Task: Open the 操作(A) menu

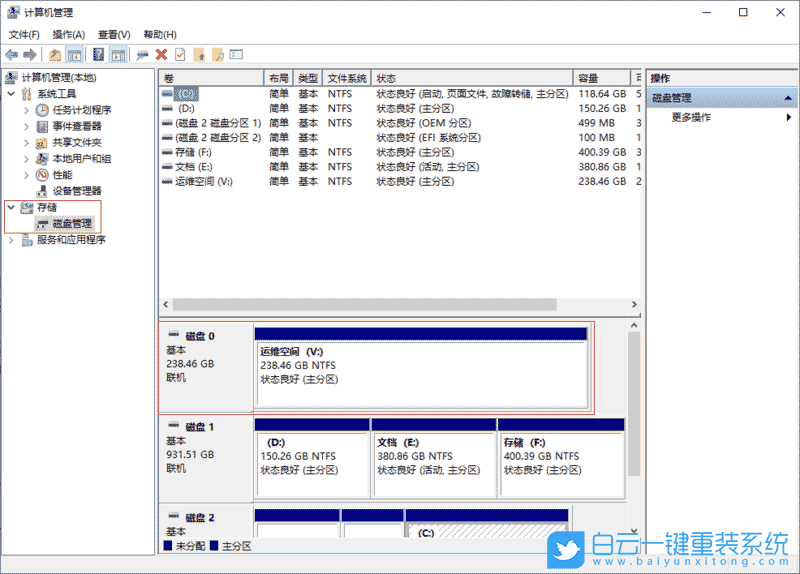Action: coord(68,34)
